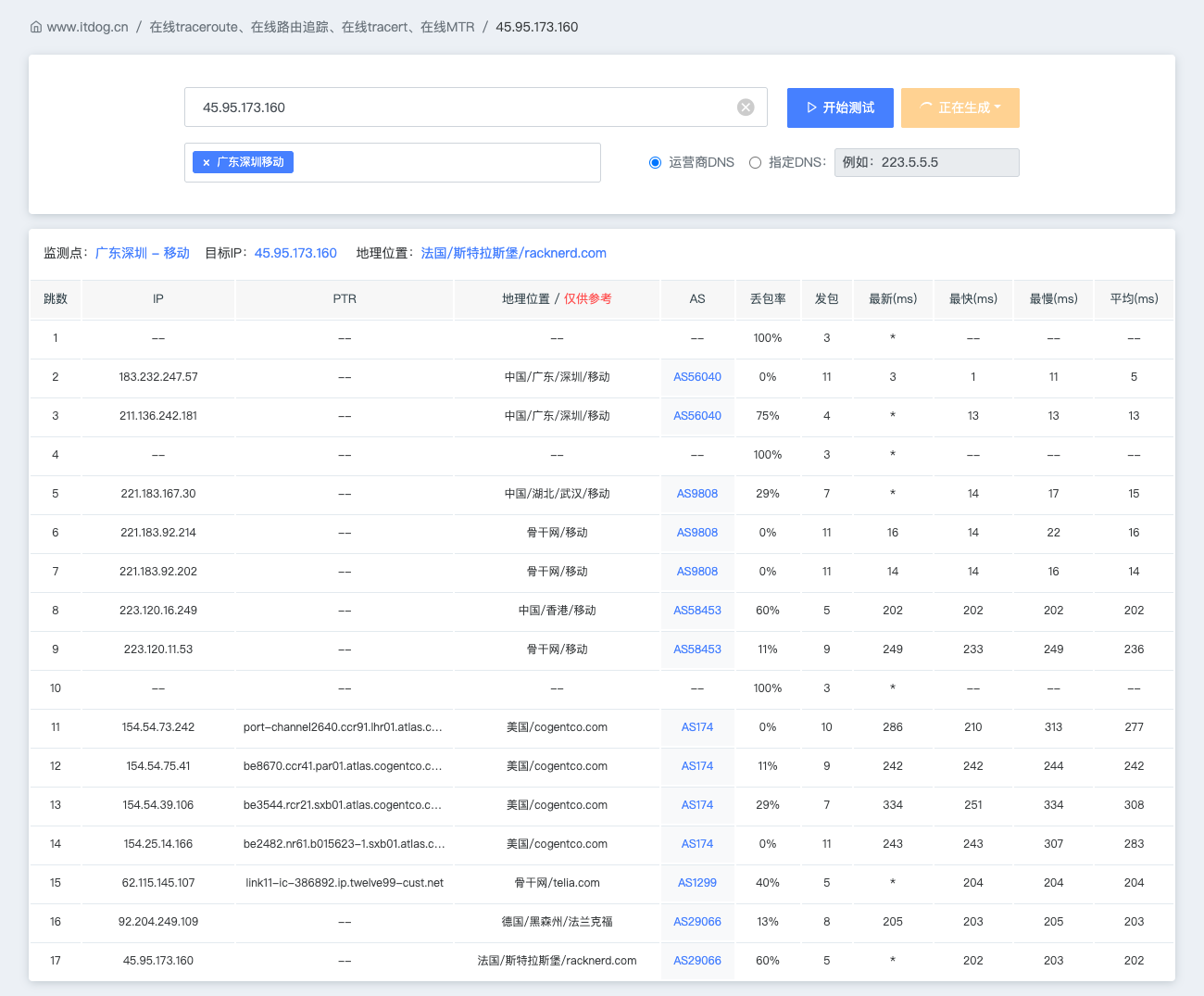The width and height of the screenshot is (1204, 996).
Task: Remove the 广东深圳移动 tag via its x
Action: coord(206,162)
